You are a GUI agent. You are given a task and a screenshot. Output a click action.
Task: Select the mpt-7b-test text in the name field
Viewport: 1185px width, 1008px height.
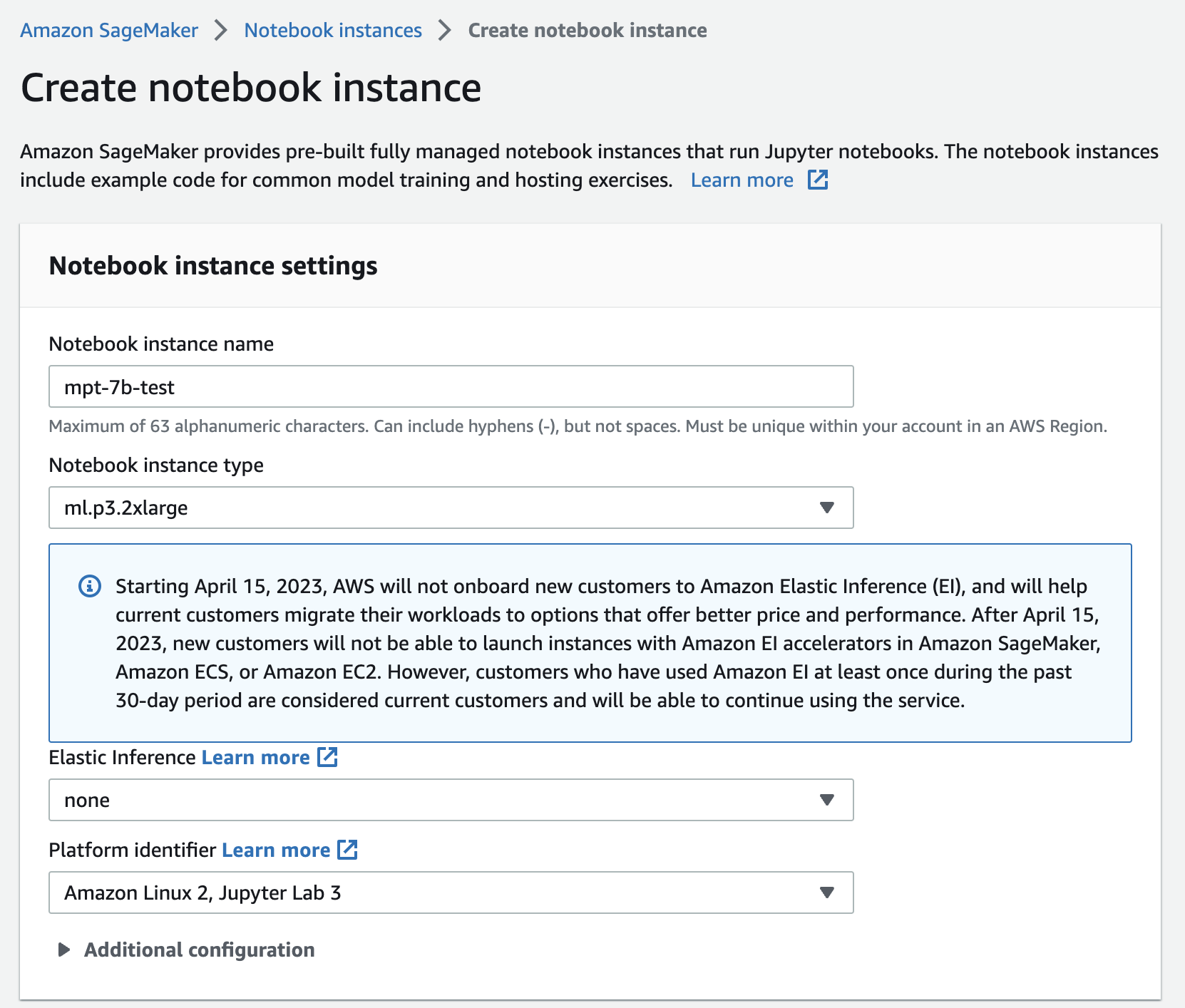[x=118, y=386]
